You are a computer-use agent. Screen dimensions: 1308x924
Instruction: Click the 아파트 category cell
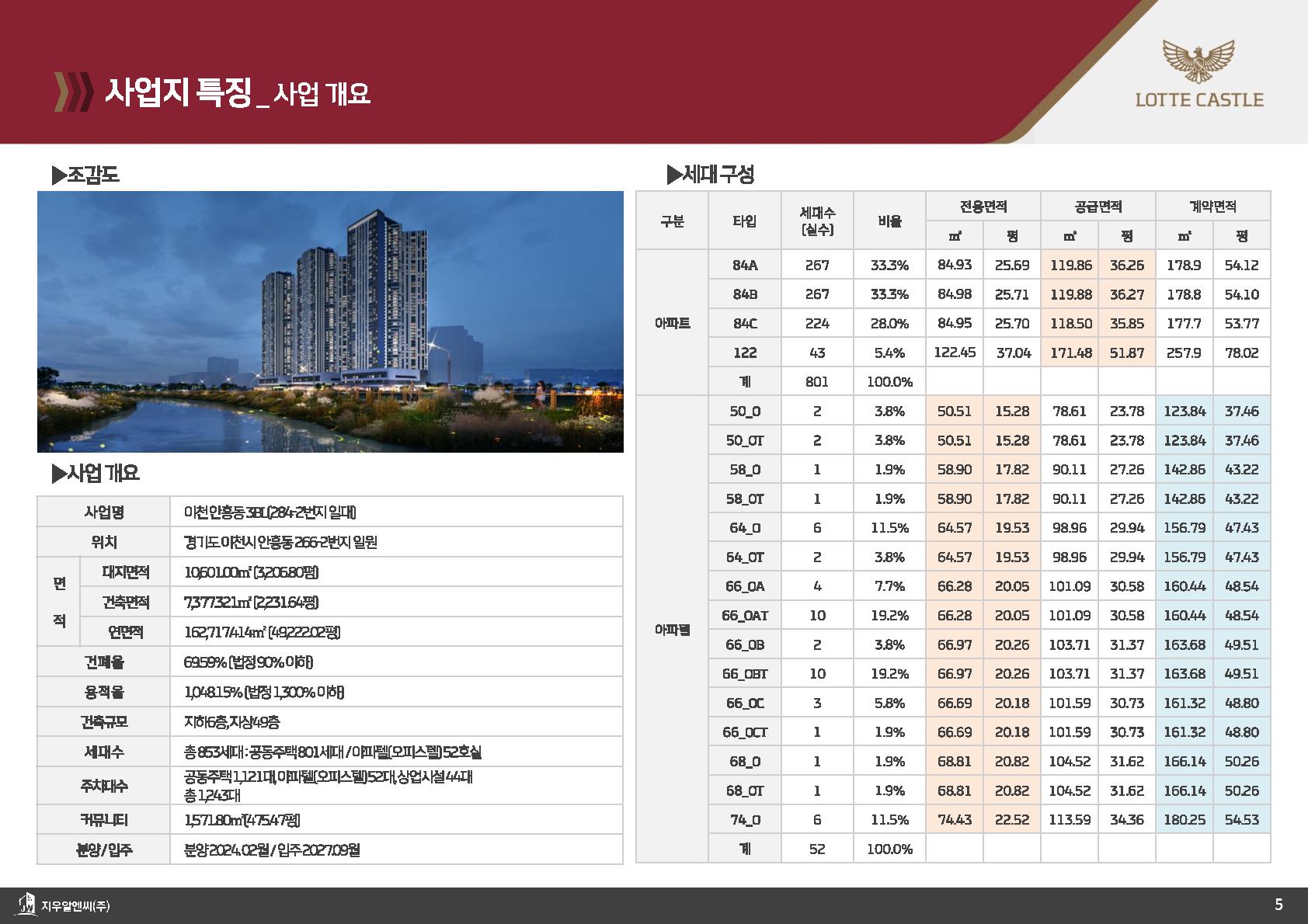click(672, 323)
